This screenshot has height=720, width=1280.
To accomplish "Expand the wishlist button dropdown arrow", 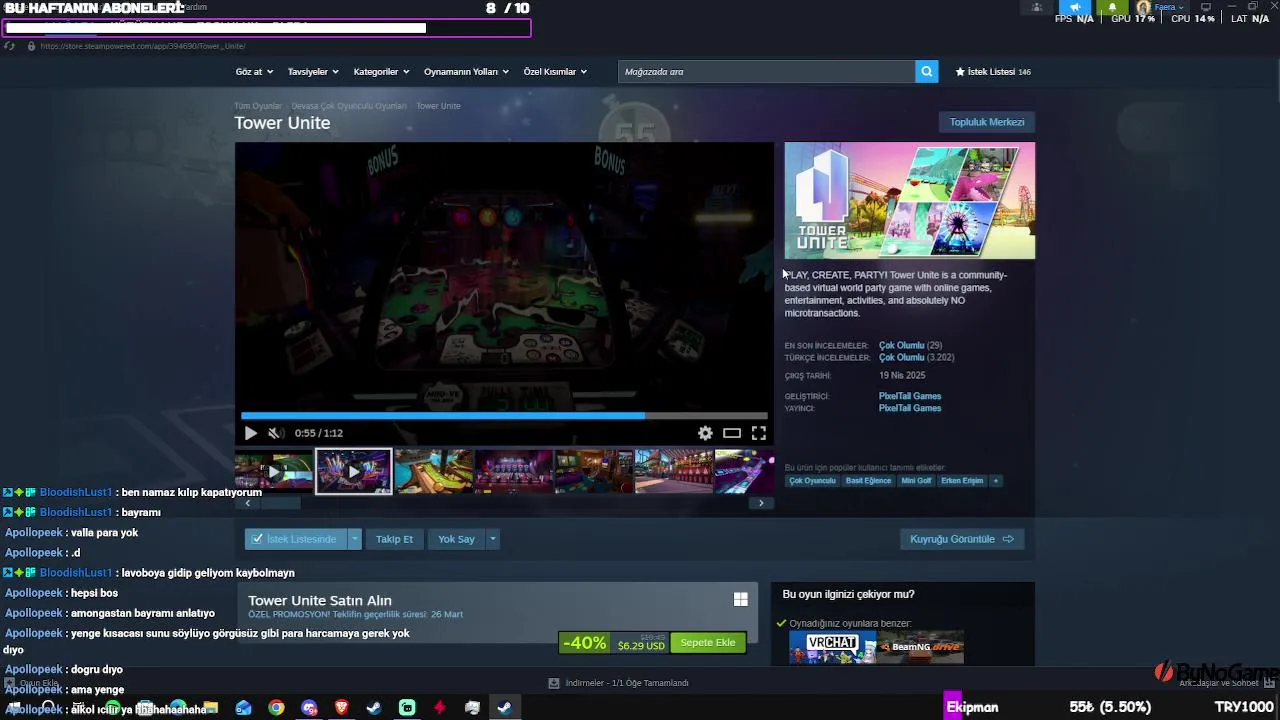I will tap(354, 539).
